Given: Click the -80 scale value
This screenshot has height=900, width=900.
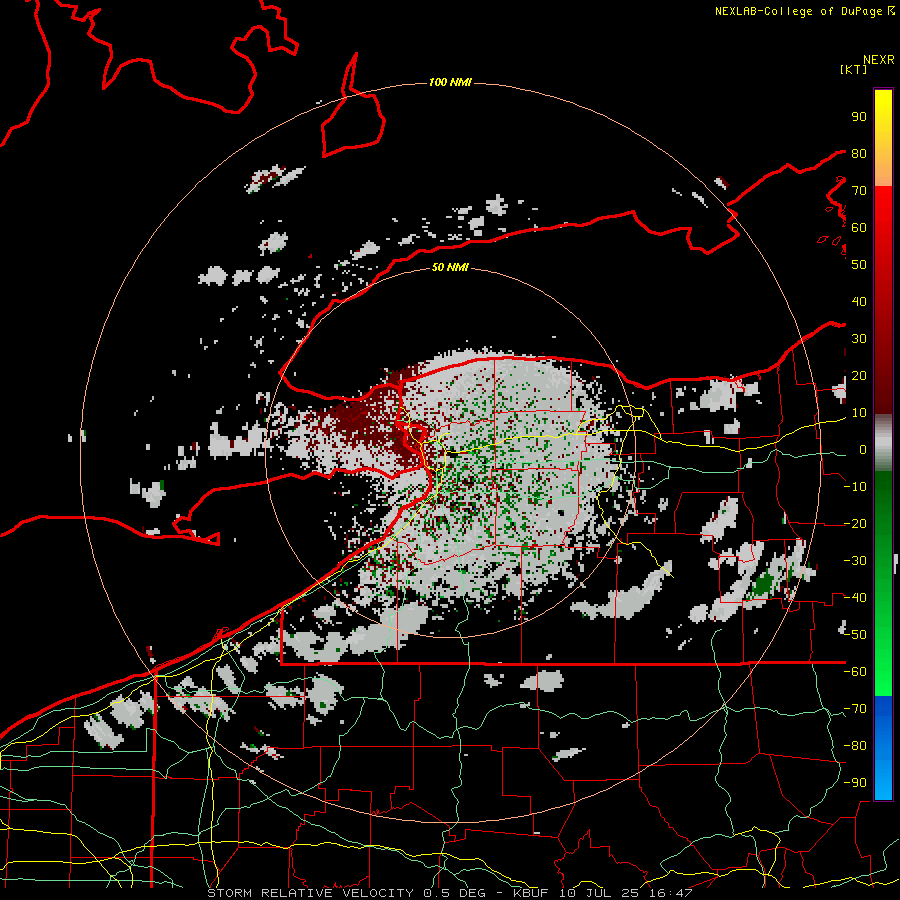Looking at the screenshot, I should tap(855, 746).
